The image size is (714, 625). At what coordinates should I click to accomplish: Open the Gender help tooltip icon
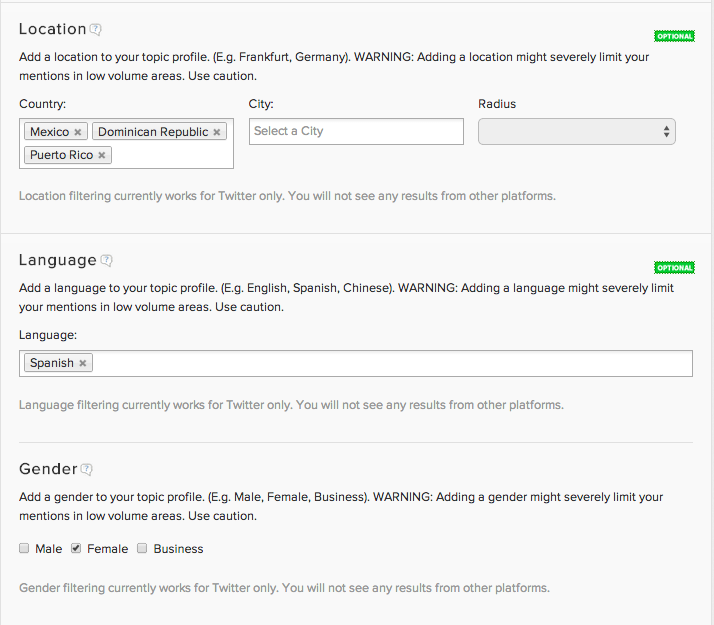click(87, 469)
